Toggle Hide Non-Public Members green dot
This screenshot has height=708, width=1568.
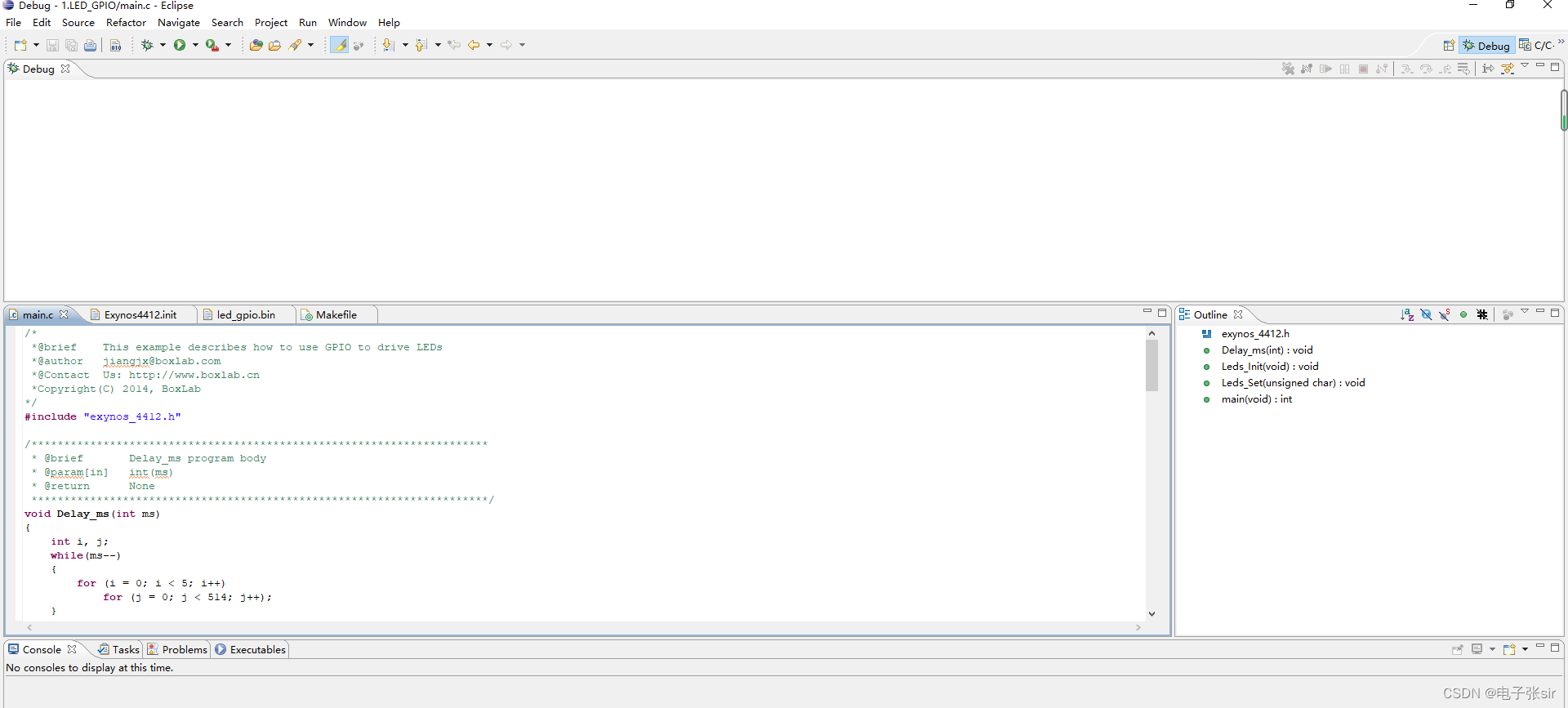1463,314
